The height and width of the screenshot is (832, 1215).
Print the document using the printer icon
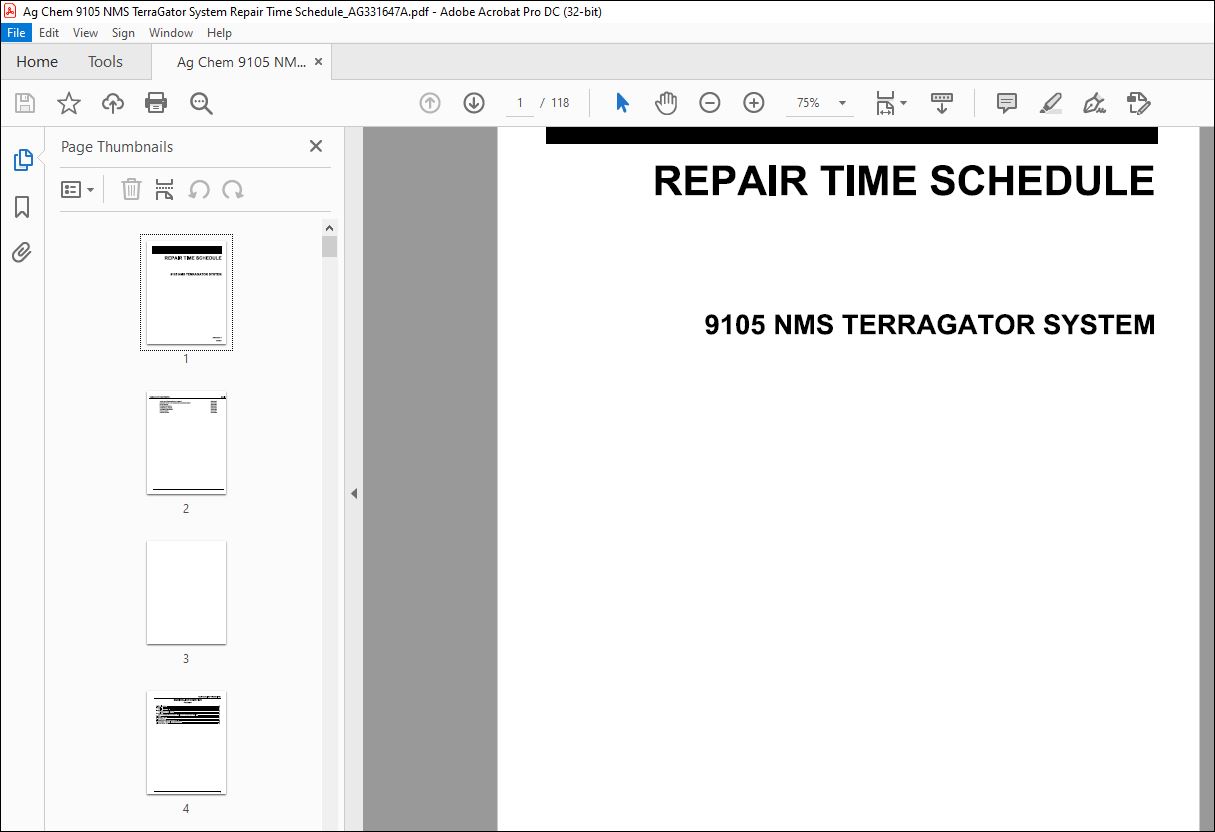[156, 103]
